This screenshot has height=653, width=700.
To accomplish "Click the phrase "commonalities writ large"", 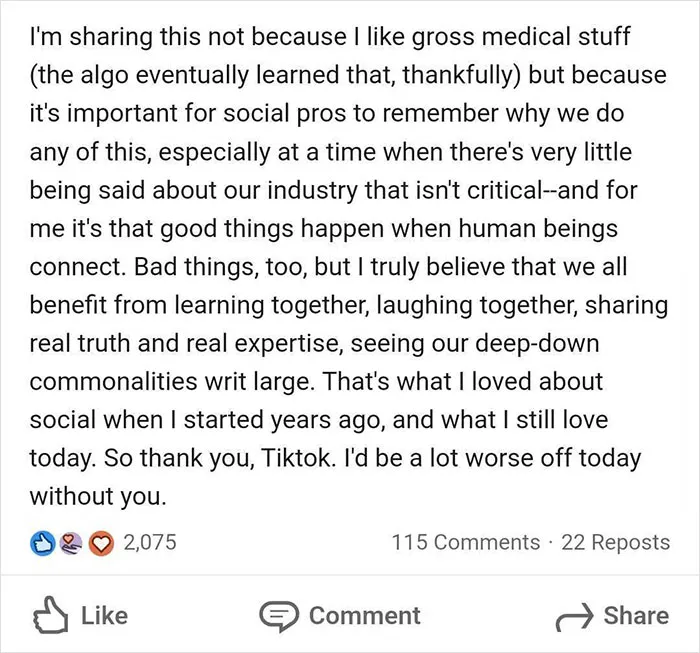I will 170,382.
